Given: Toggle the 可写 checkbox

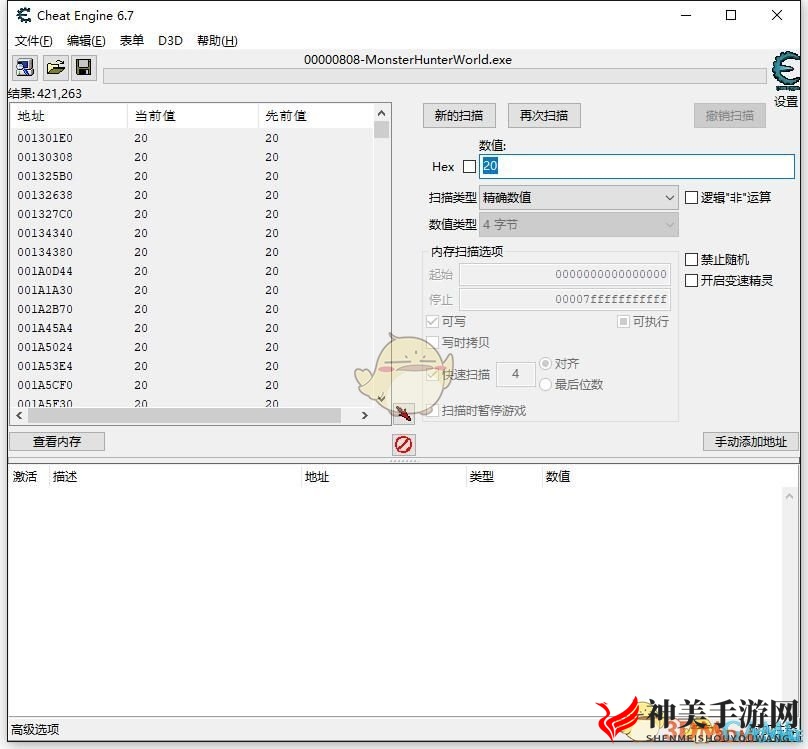Looking at the screenshot, I should point(432,321).
